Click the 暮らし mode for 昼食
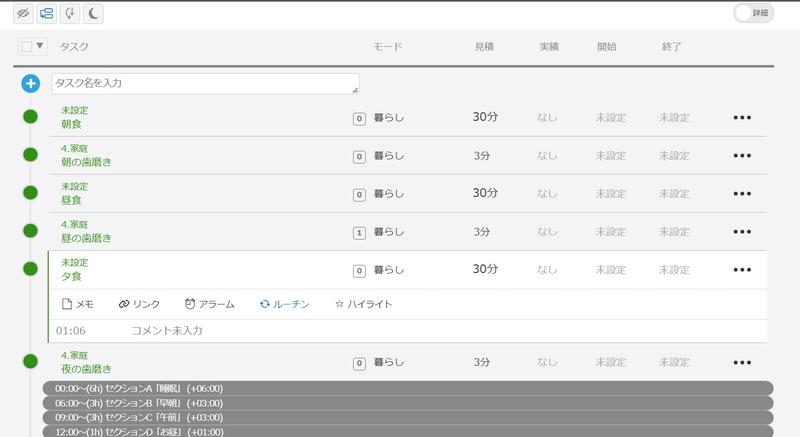 pyautogui.click(x=389, y=194)
